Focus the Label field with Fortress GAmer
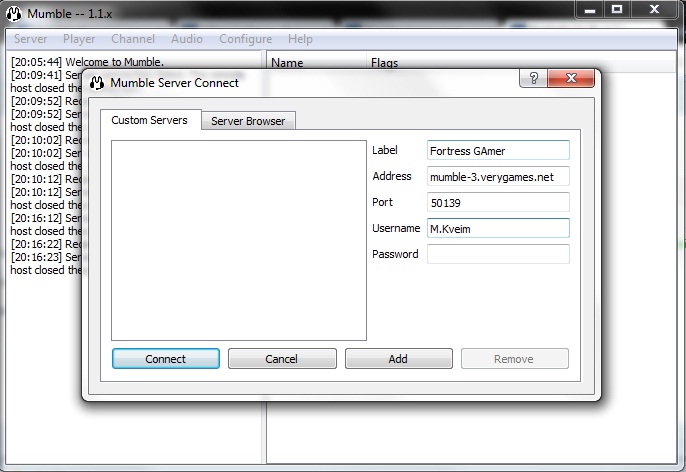Viewport: 686px width, 472px height. coord(498,150)
